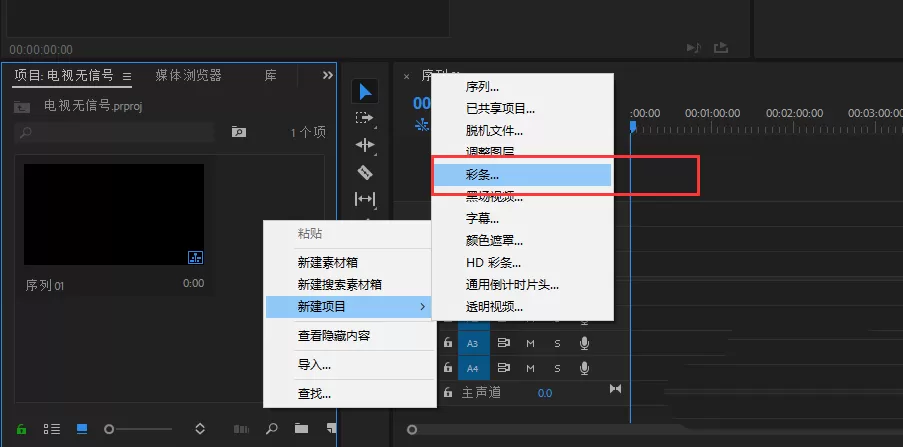Select 彩条... in the submenu
903x447 pixels.
(522, 175)
